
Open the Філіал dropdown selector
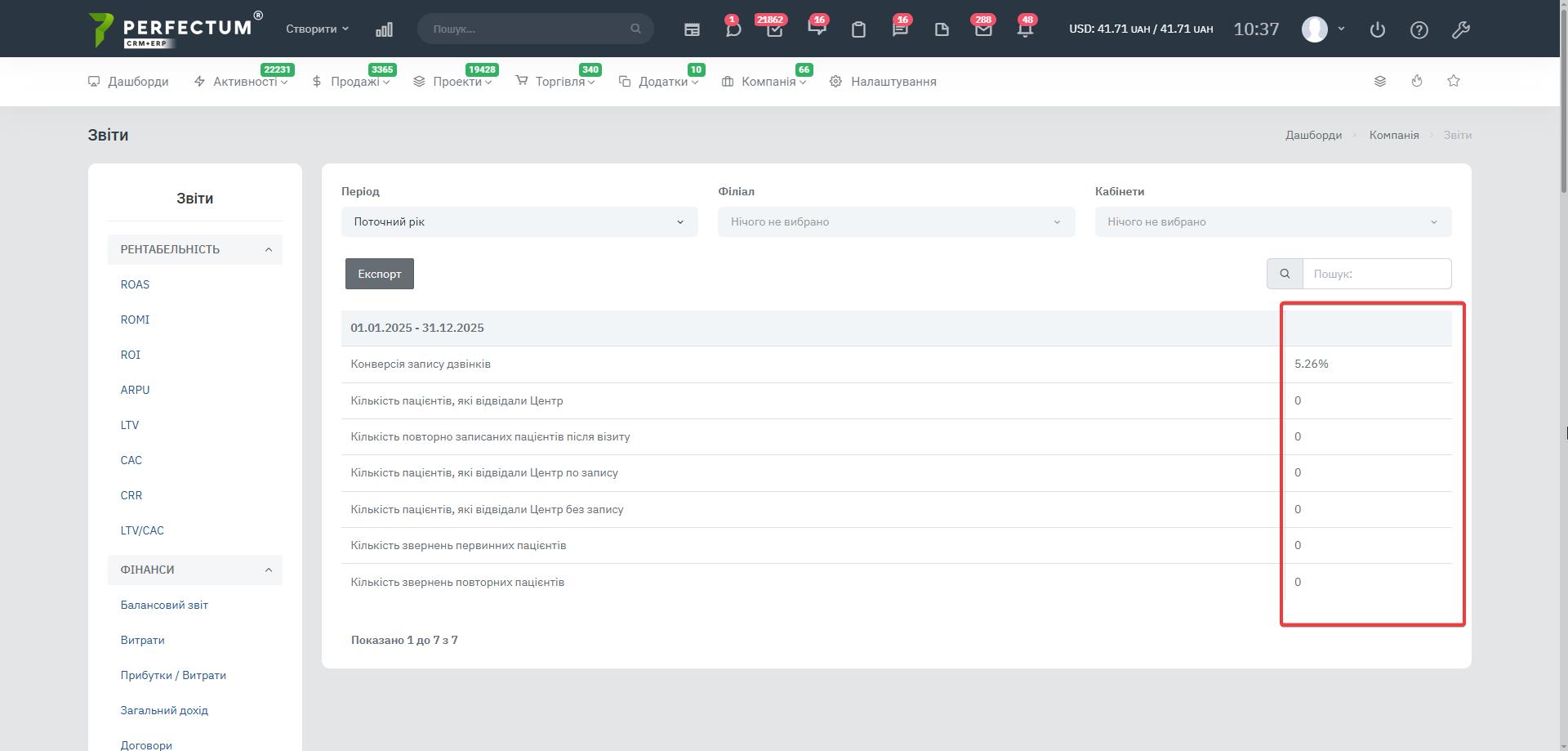pyautogui.click(x=896, y=221)
